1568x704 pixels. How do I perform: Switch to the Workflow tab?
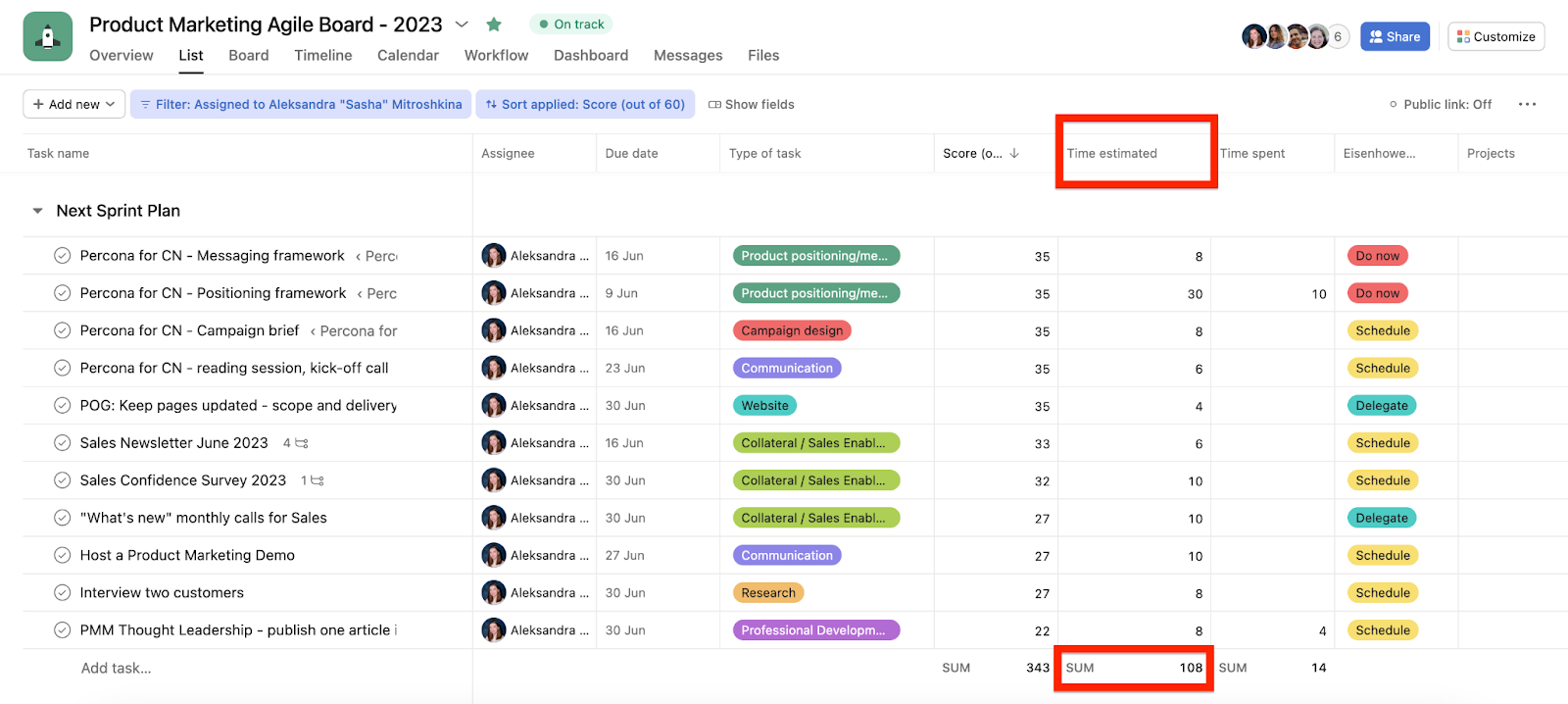[x=496, y=55]
